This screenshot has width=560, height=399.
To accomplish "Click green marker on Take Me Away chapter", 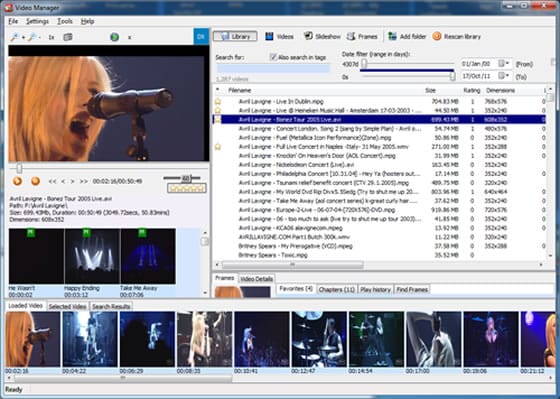I will pos(142,233).
